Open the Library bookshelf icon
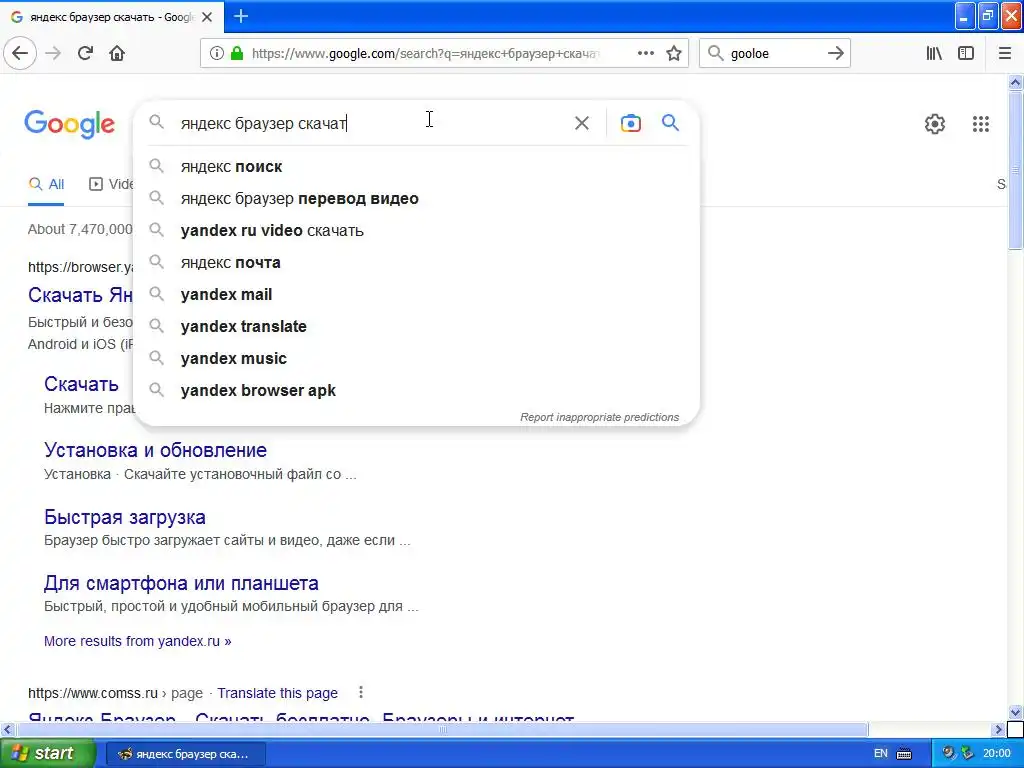1024x768 pixels. coord(934,54)
